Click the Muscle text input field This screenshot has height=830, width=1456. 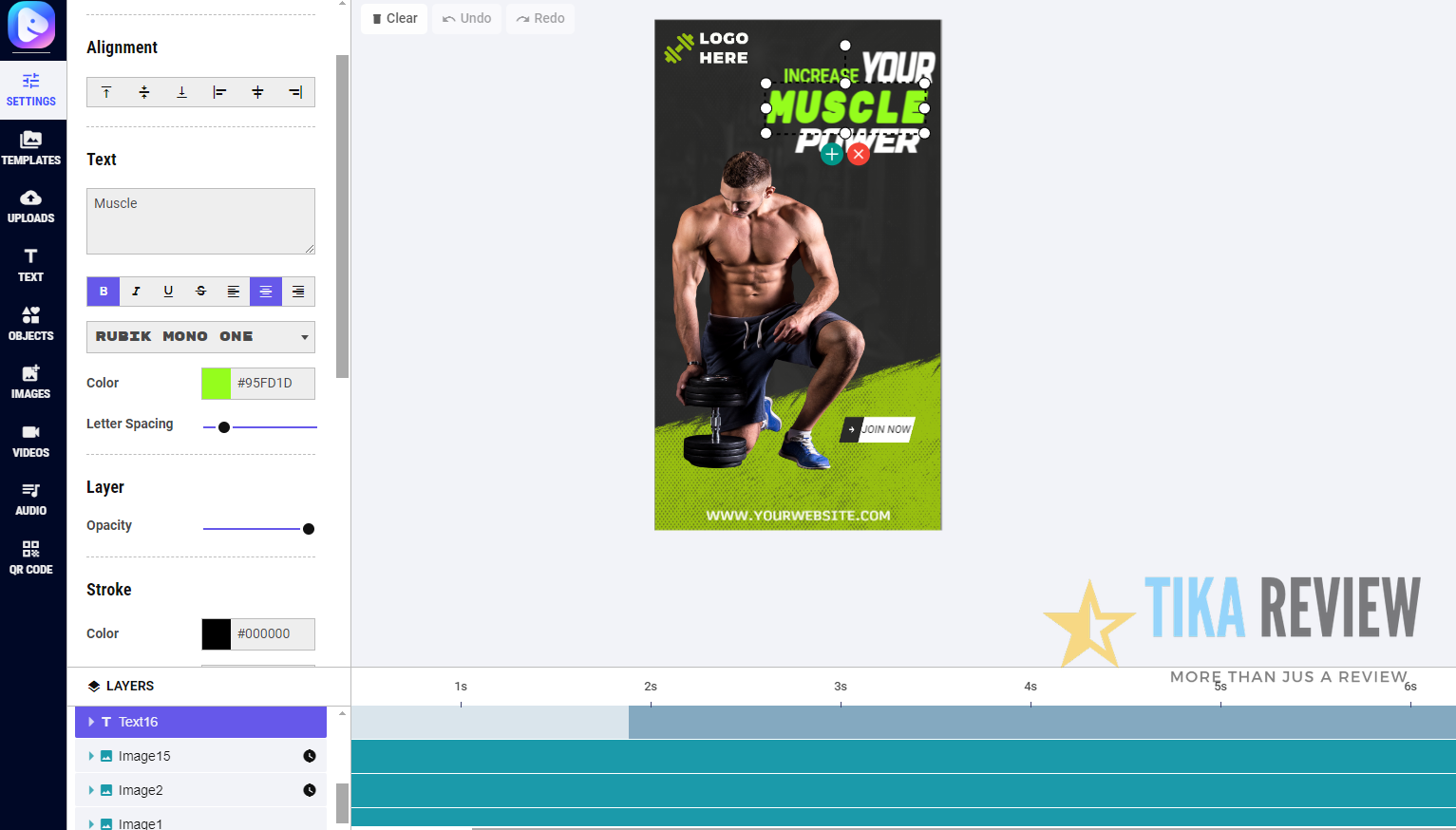(200, 220)
